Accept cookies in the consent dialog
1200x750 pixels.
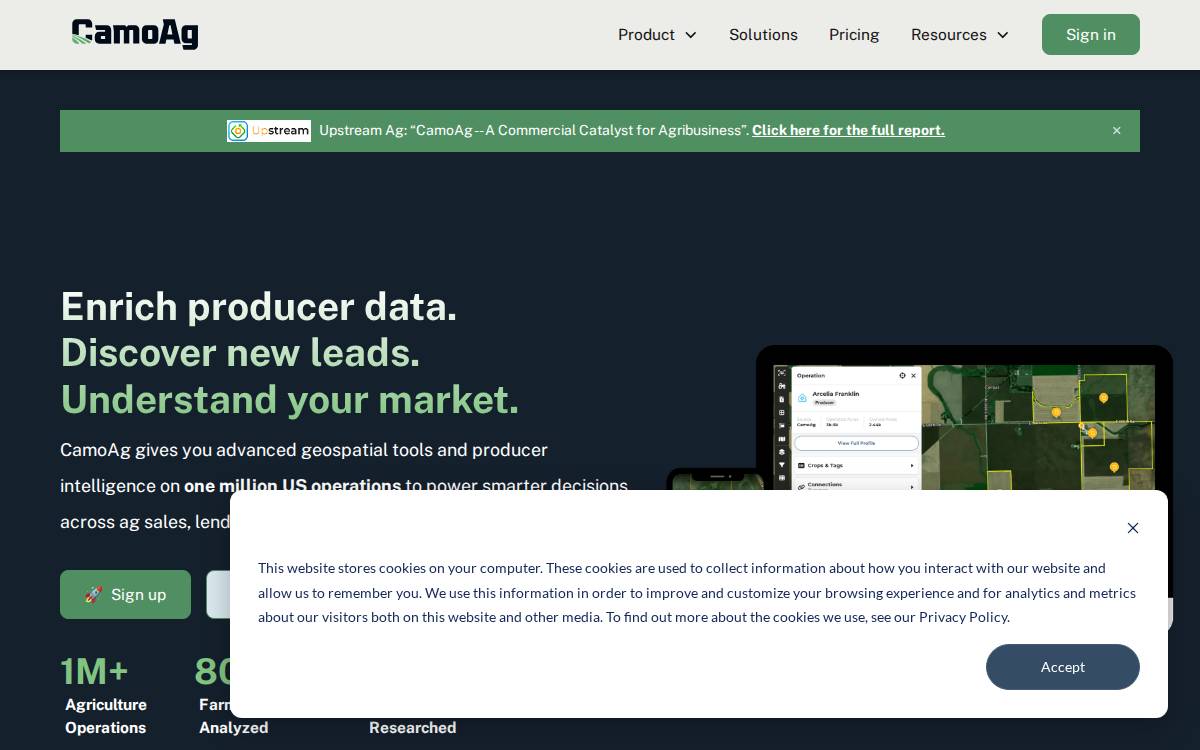1062,667
